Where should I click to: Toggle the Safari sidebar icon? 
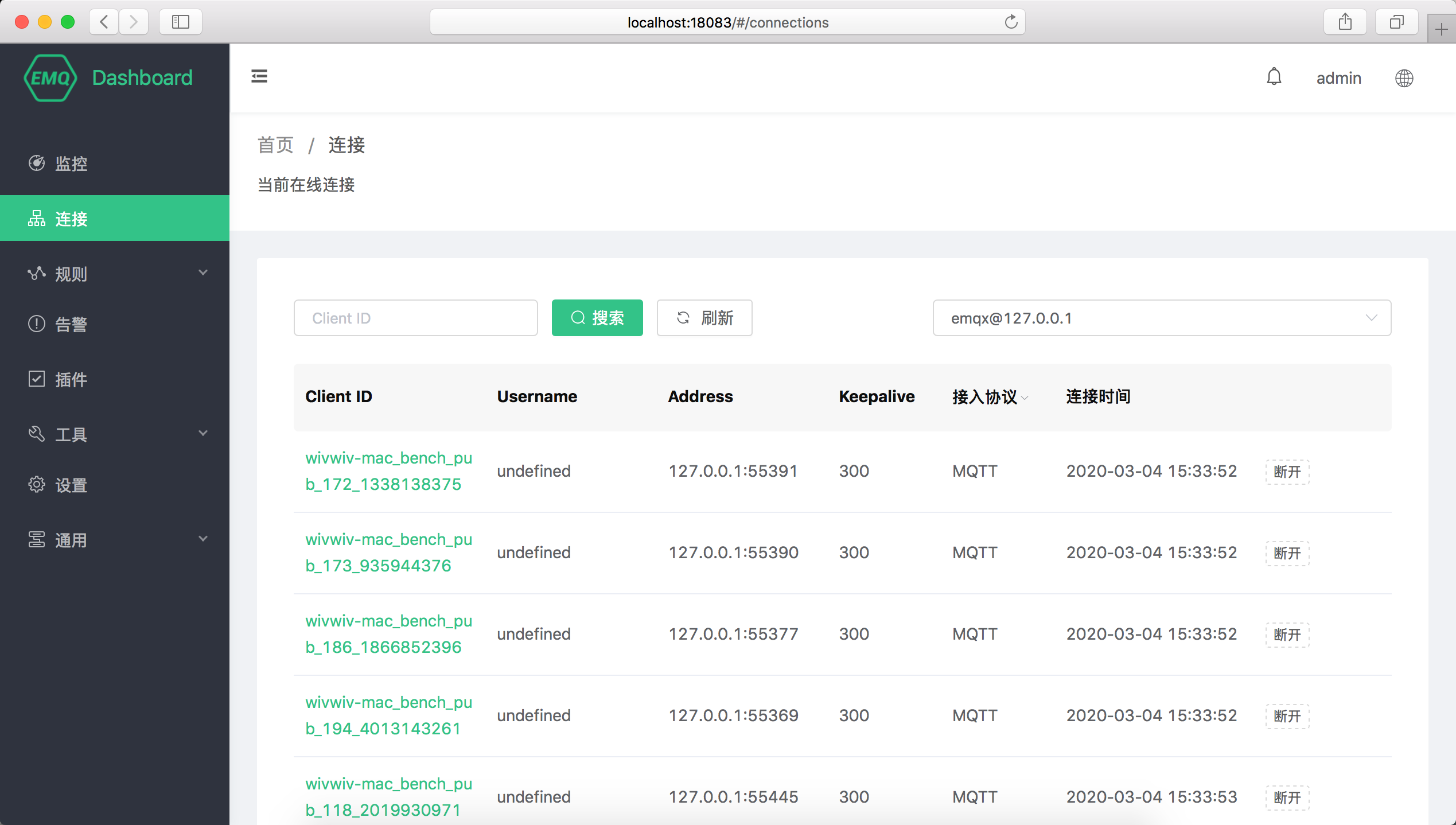181,22
